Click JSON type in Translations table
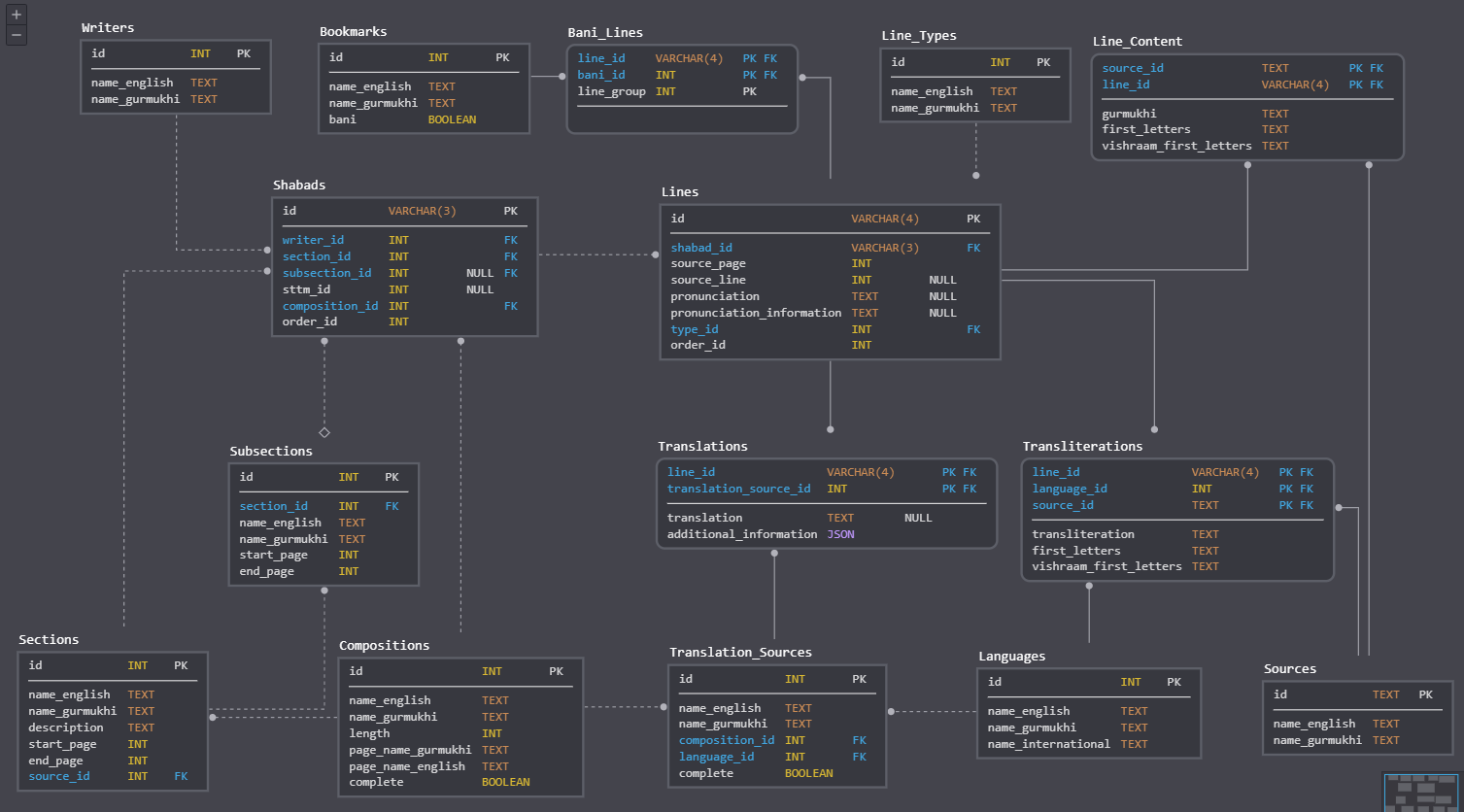The height and width of the screenshot is (812, 1464). click(x=840, y=534)
